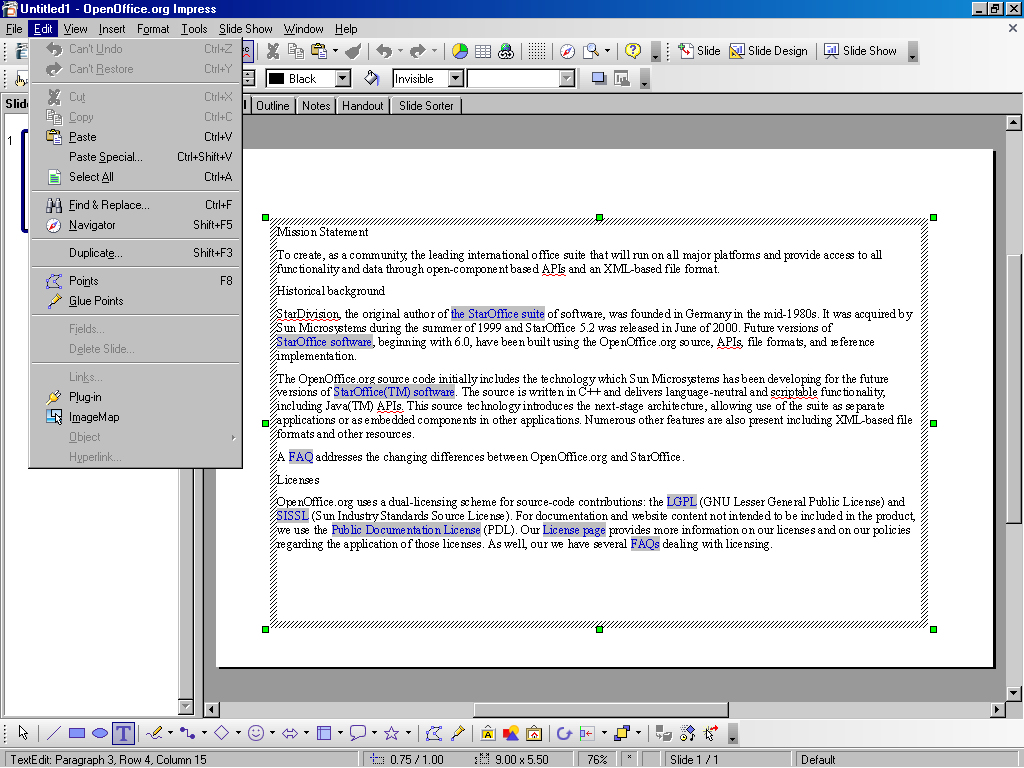This screenshot has height=768, width=1024.
Task: Open the symbol shapes smiley dropdown arrow
Action: 273,734
